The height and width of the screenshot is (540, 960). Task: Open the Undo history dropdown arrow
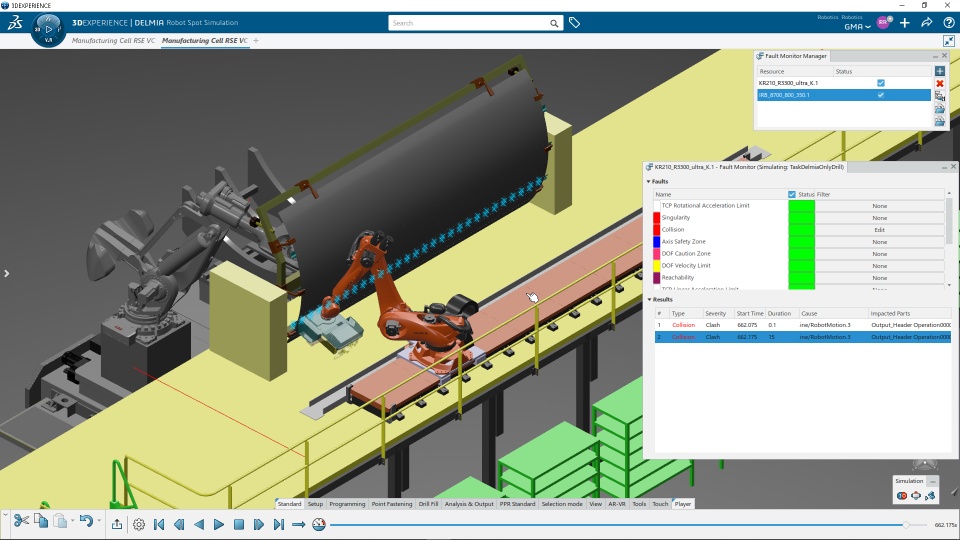[x=99, y=521]
